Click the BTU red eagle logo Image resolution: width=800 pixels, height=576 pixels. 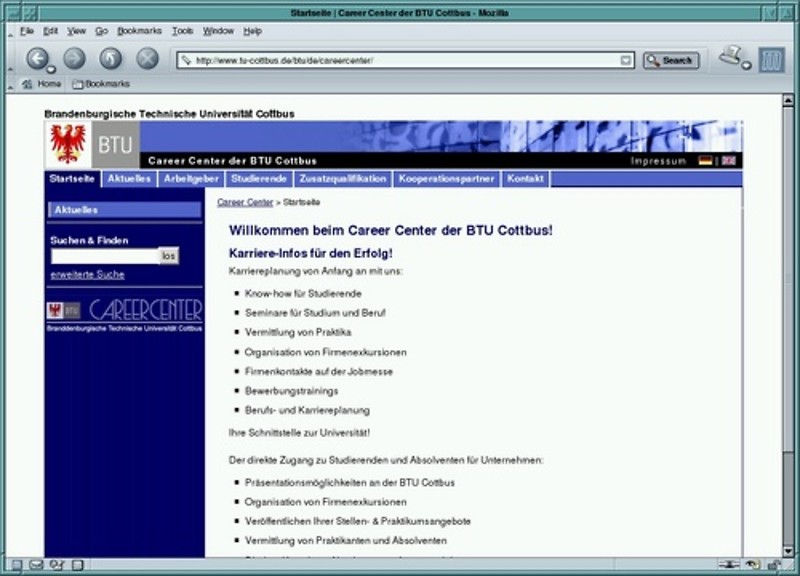pos(68,144)
